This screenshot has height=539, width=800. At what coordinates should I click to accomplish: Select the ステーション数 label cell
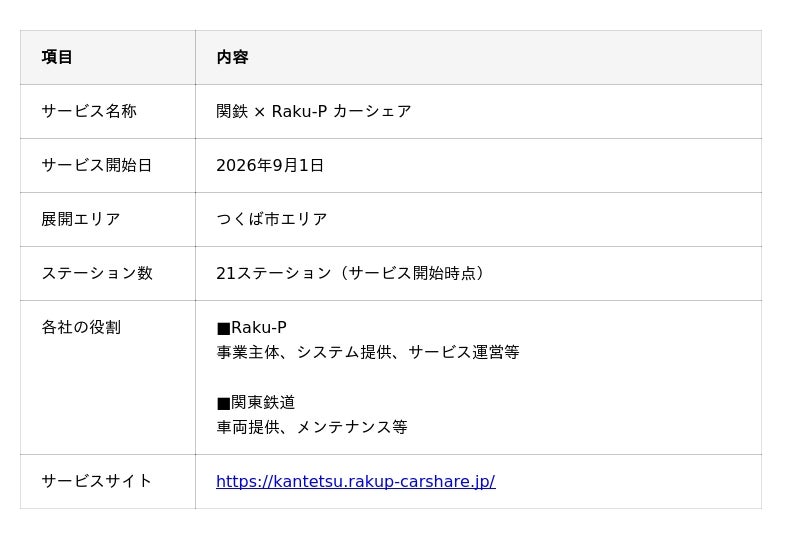click(x=108, y=274)
